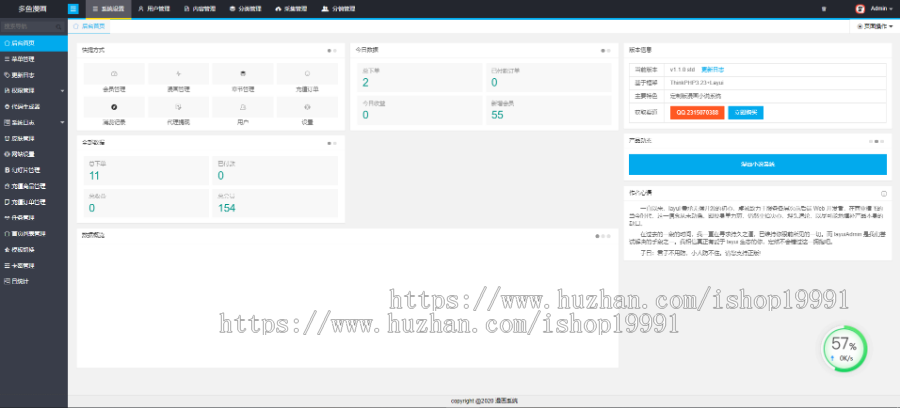Screen dimensions: 900x408
Task: Select 后台首页 in the sidebar
Action: coord(34,43)
